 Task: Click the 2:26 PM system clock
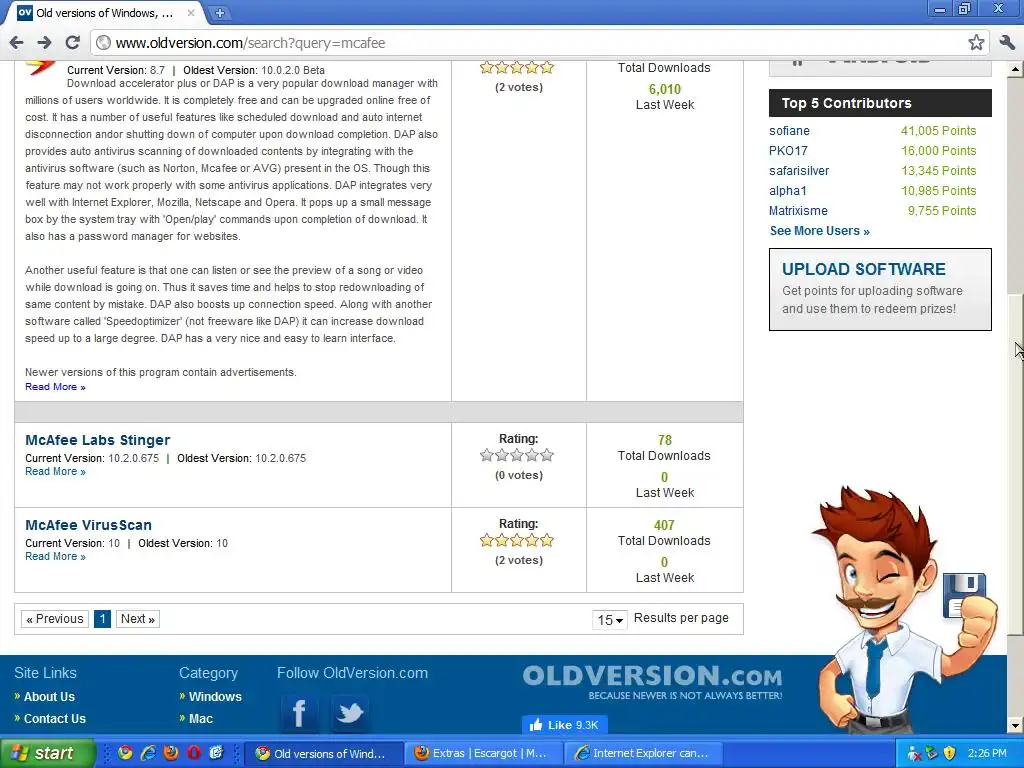pyautogui.click(x=987, y=754)
